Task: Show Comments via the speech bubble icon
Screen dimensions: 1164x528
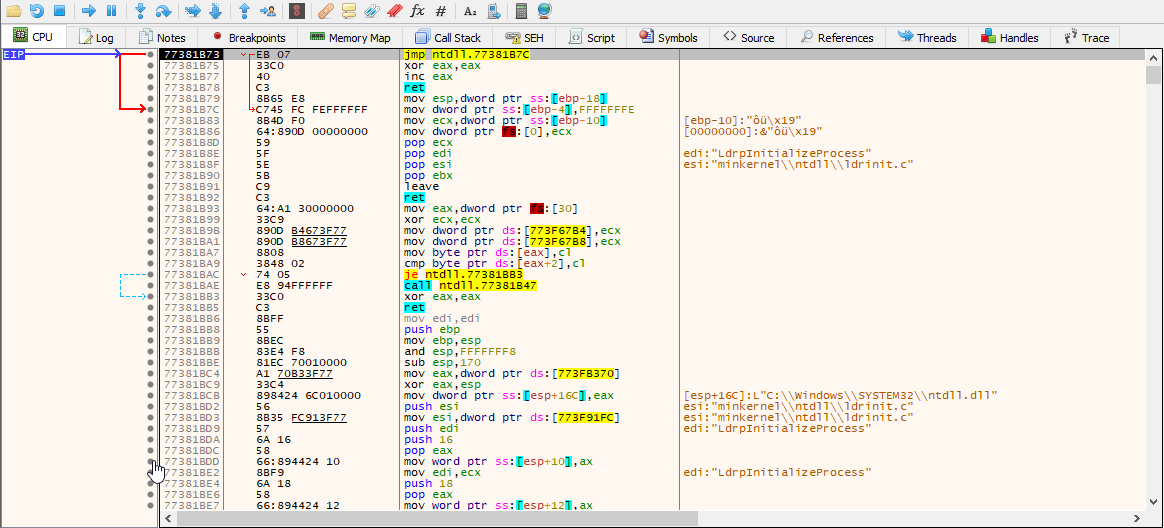Action: pos(349,10)
